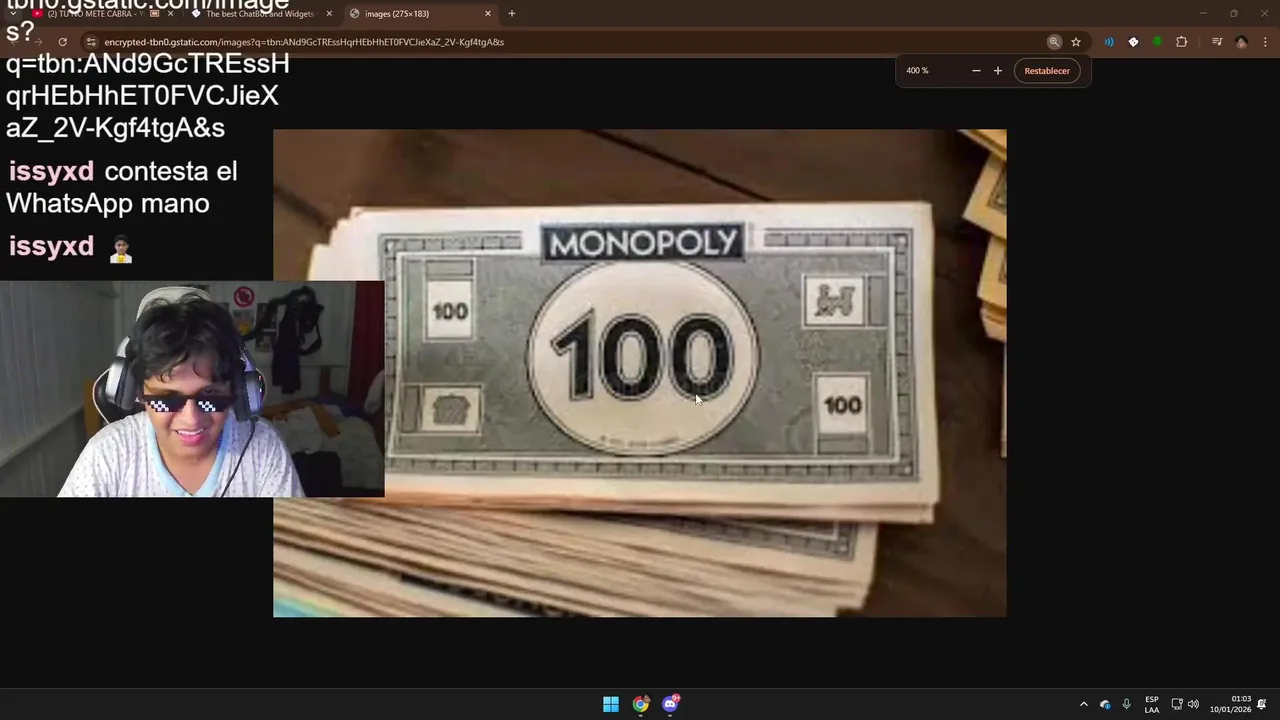Open Discord from the taskbar
This screenshot has height=720, width=1280.
(671, 704)
